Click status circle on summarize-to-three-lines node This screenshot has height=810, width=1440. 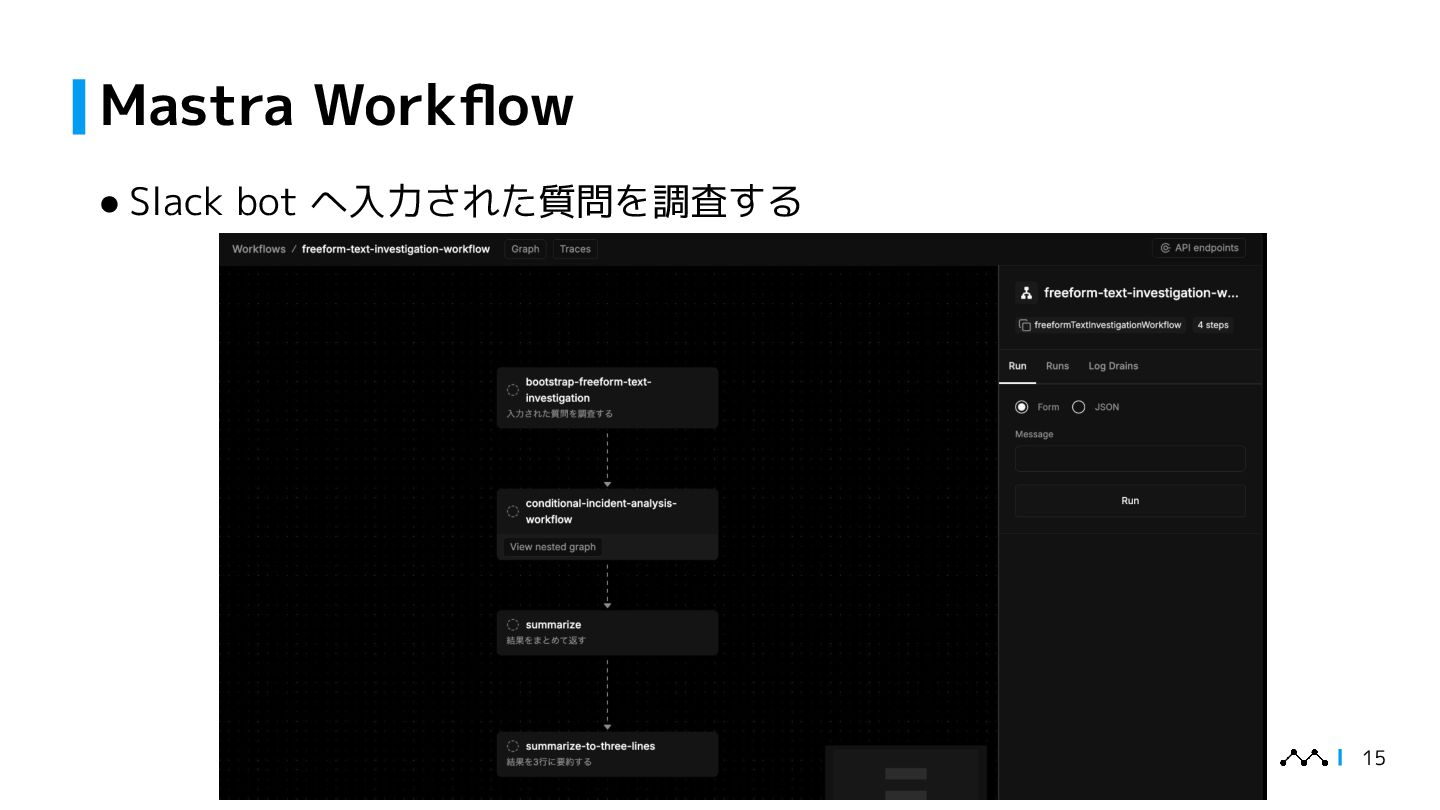point(513,746)
